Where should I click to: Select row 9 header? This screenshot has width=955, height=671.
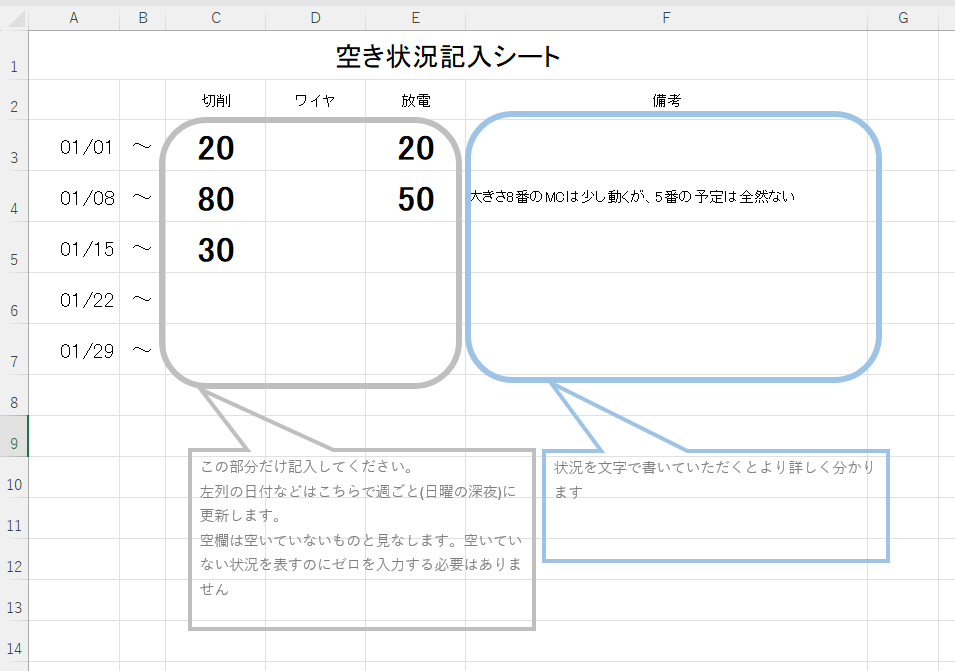tap(14, 443)
